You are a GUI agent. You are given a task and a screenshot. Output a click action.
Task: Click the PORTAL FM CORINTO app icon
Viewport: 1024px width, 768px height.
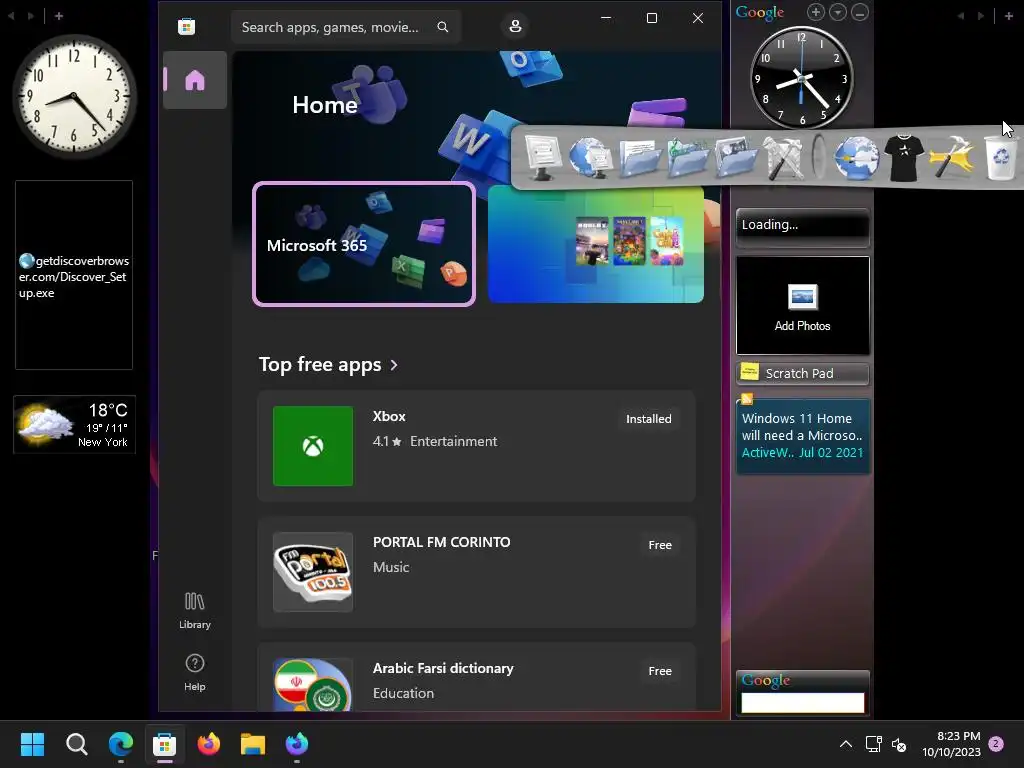[313, 572]
